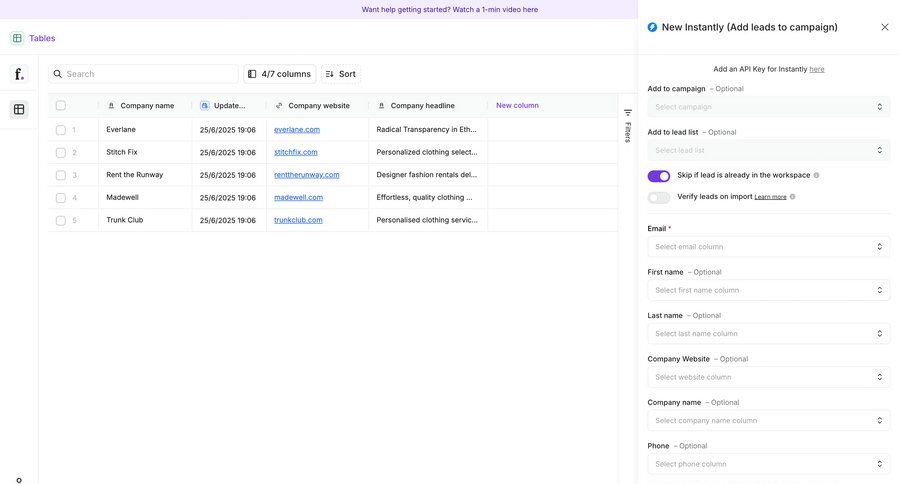
Task: Select the Stitch Fix company name cell
Action: (145, 152)
